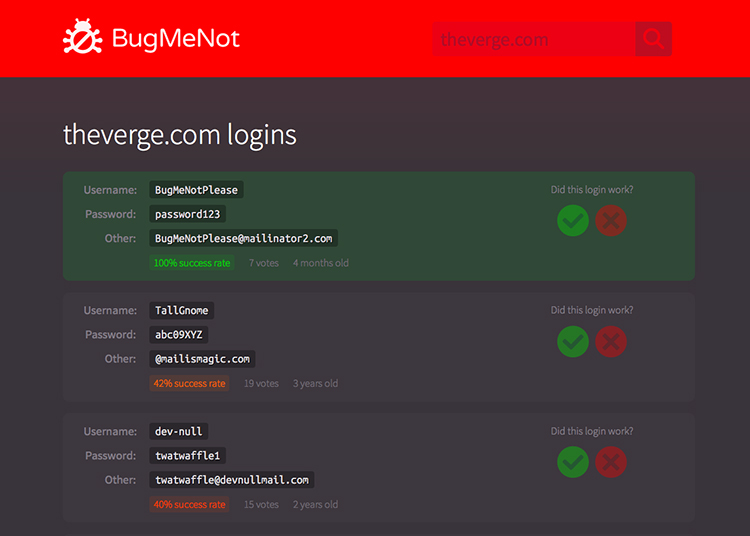Select the password123 password value

tap(188, 214)
